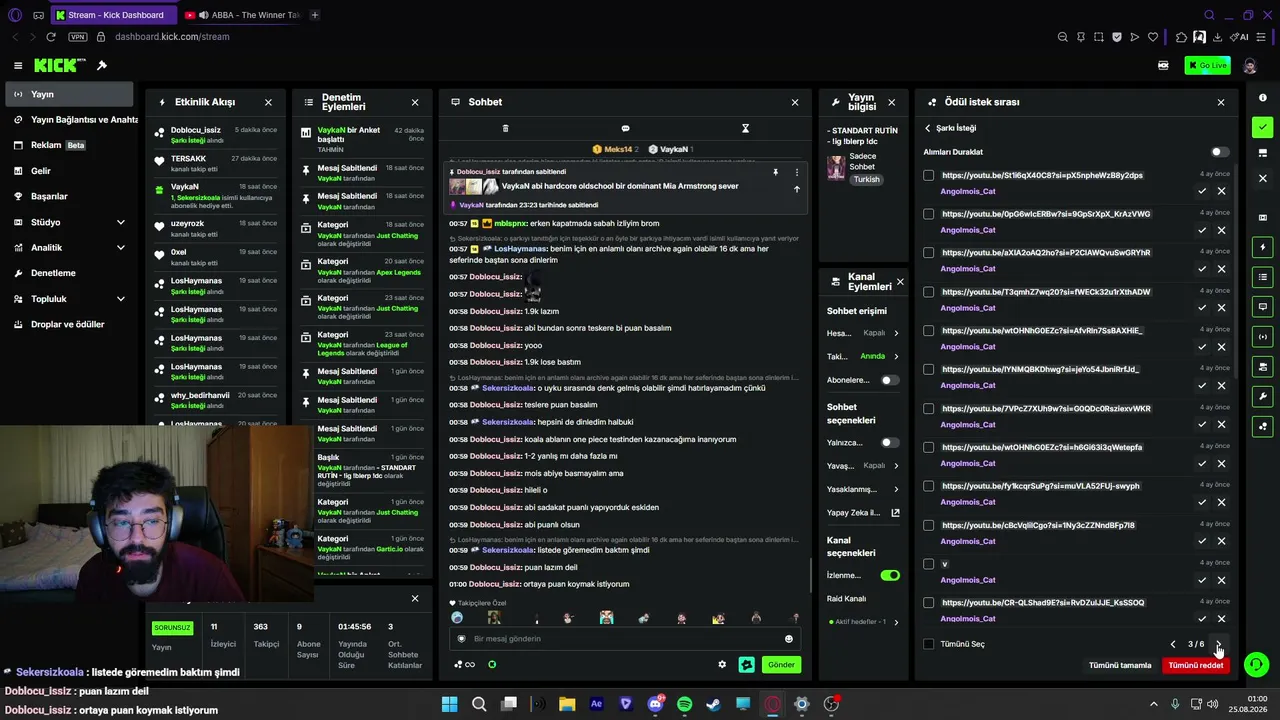This screenshot has width=1280, height=720.
Task: Open the Spotify icon on the taskbar
Action: coord(684,704)
